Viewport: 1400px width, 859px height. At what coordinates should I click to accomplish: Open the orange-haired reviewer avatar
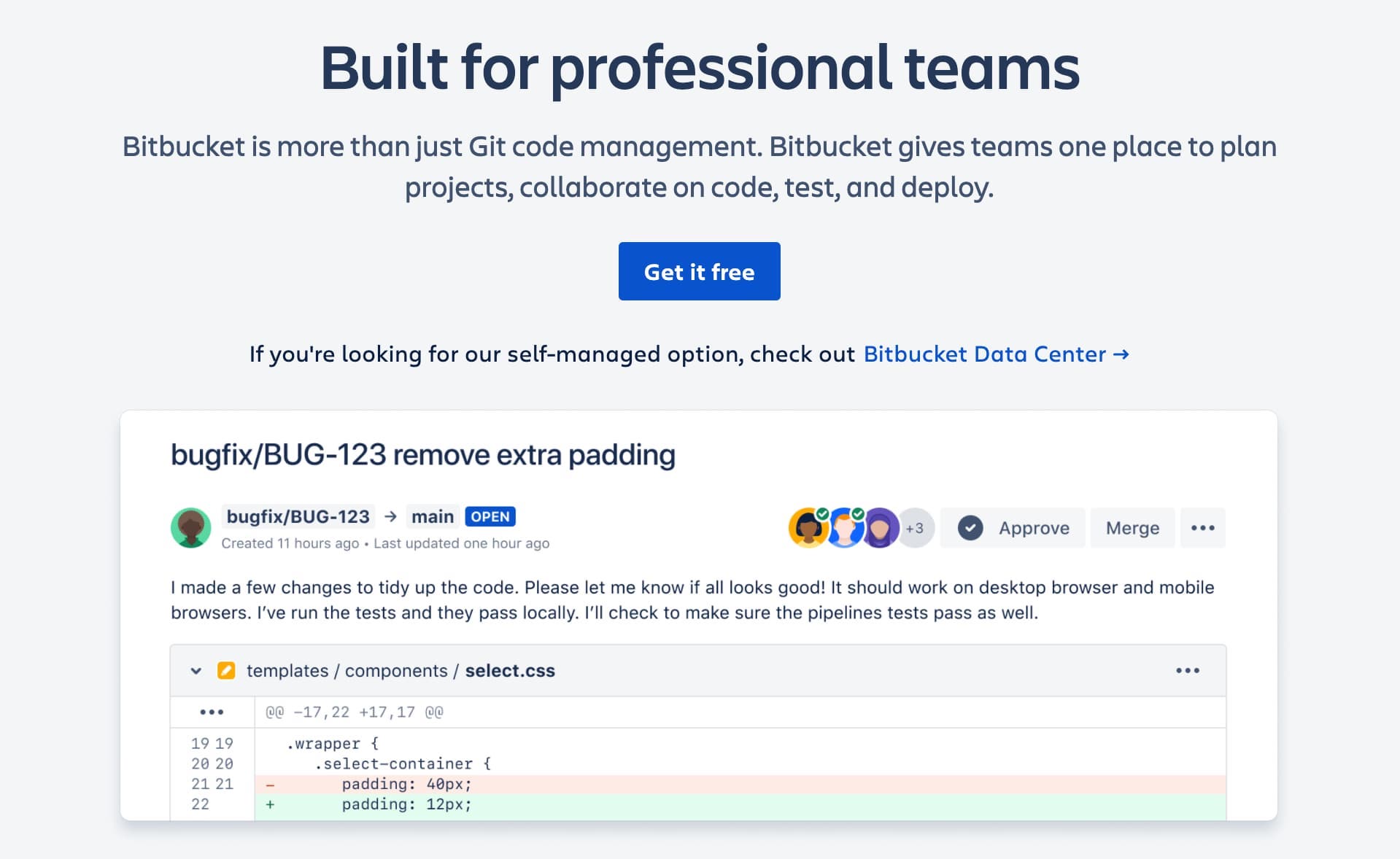point(844,528)
